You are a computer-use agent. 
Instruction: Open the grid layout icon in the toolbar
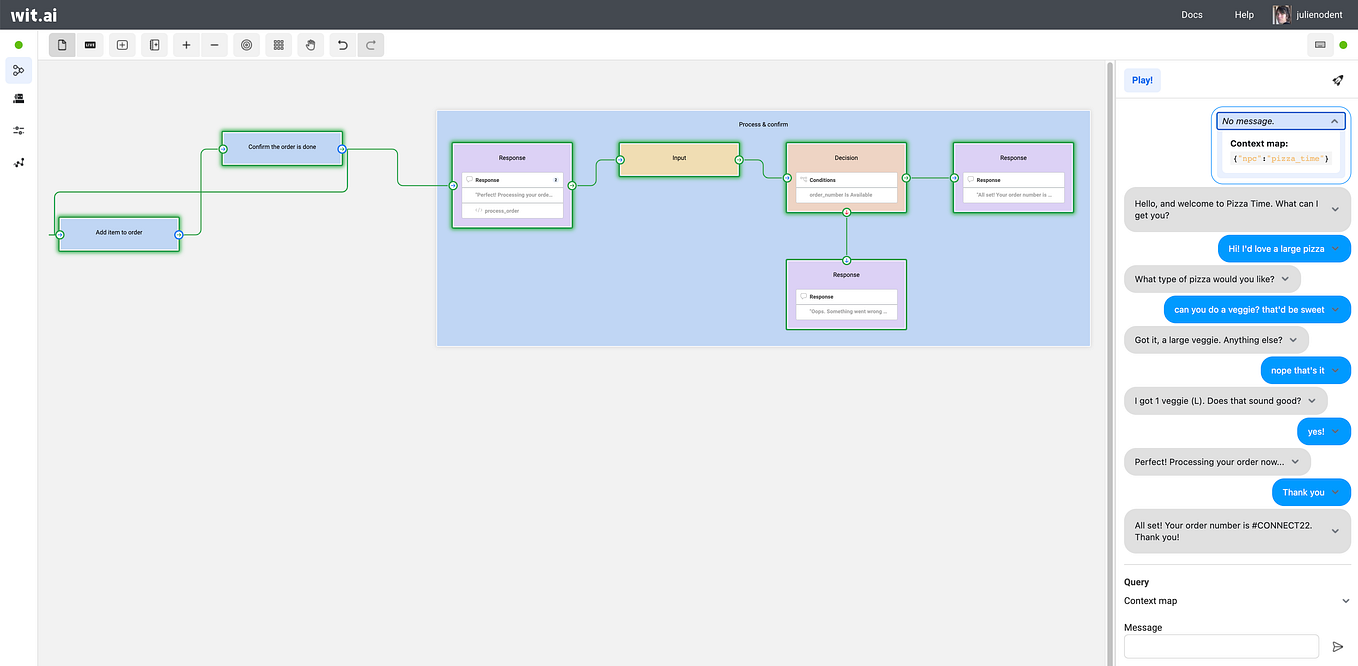pos(278,45)
